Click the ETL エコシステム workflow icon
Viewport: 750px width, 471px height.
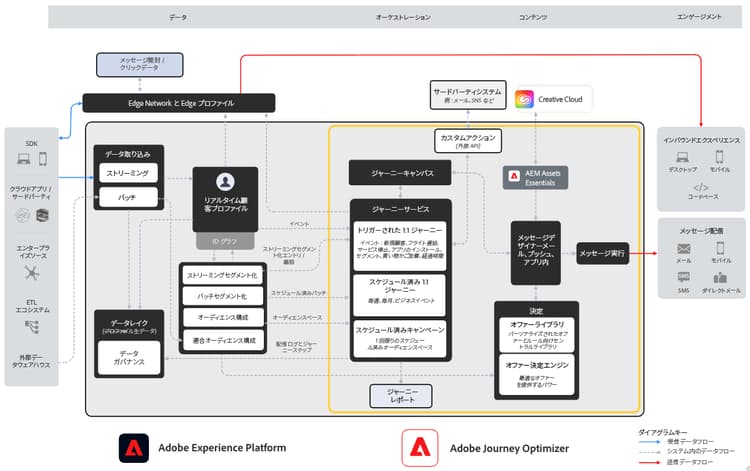32,327
